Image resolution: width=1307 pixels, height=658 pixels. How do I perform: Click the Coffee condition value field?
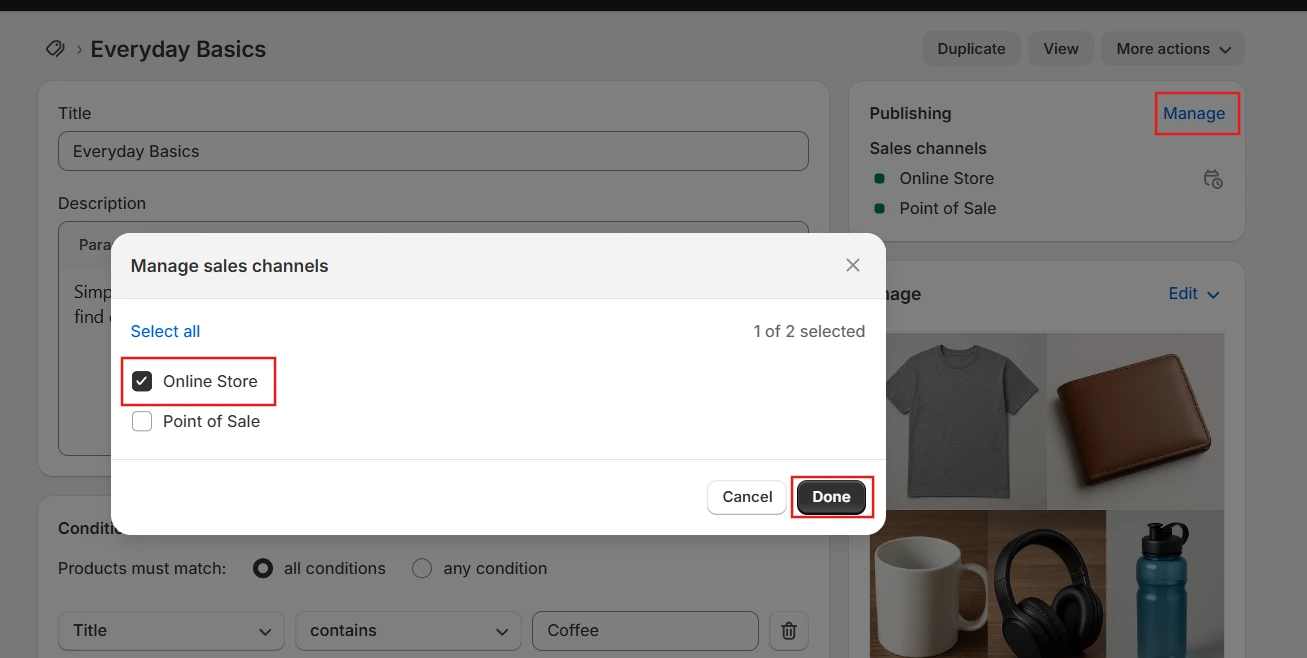tap(645, 631)
